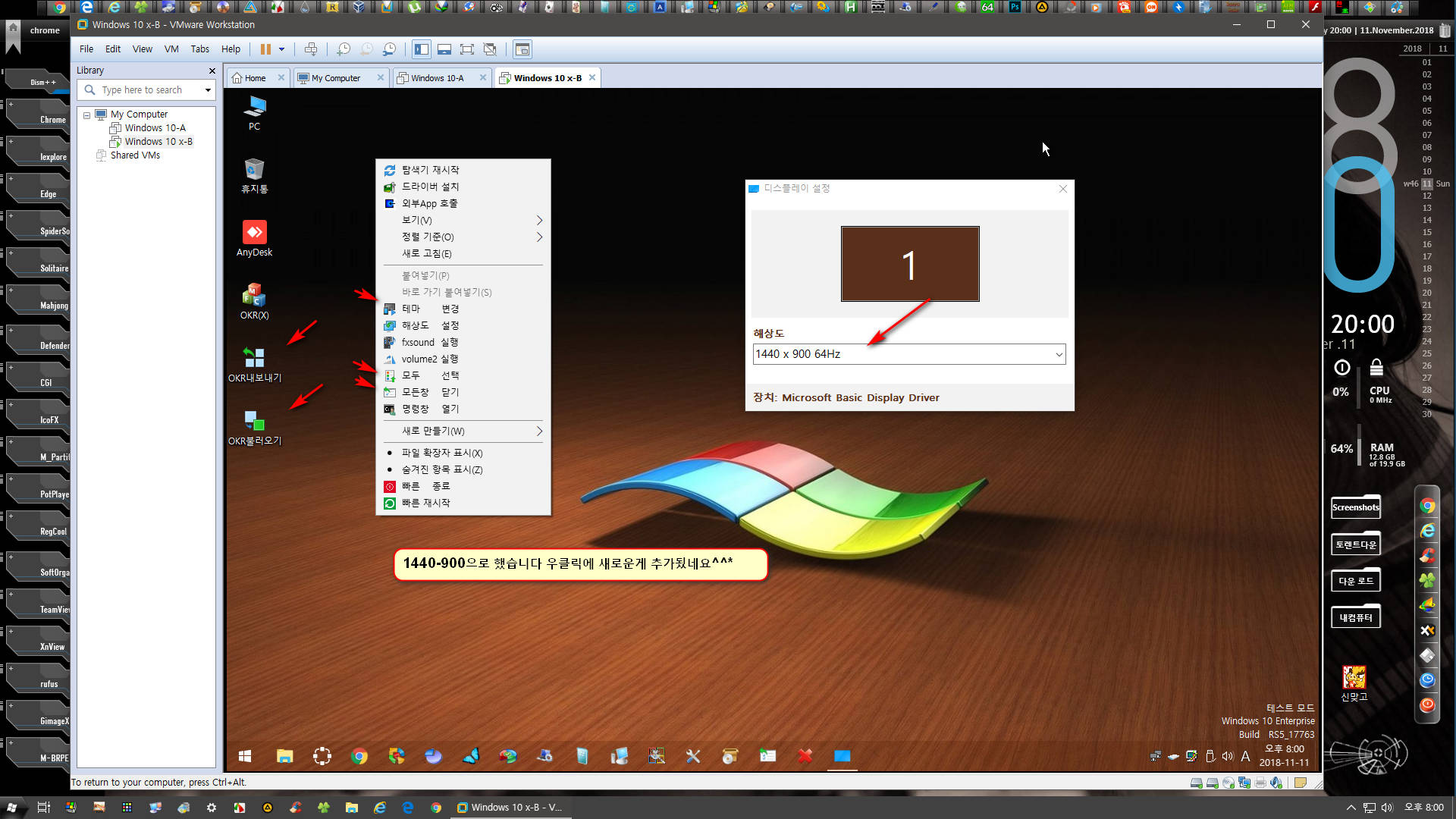1456x819 pixels.
Task: Choose 외부App 호출 in context menu
Action: [463, 204]
